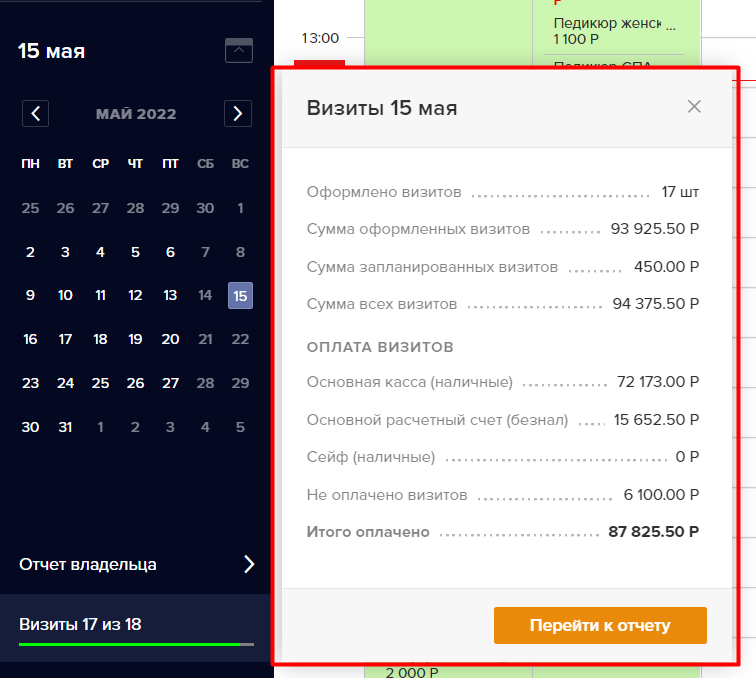Open the Отчет владельца section

[x=136, y=564]
